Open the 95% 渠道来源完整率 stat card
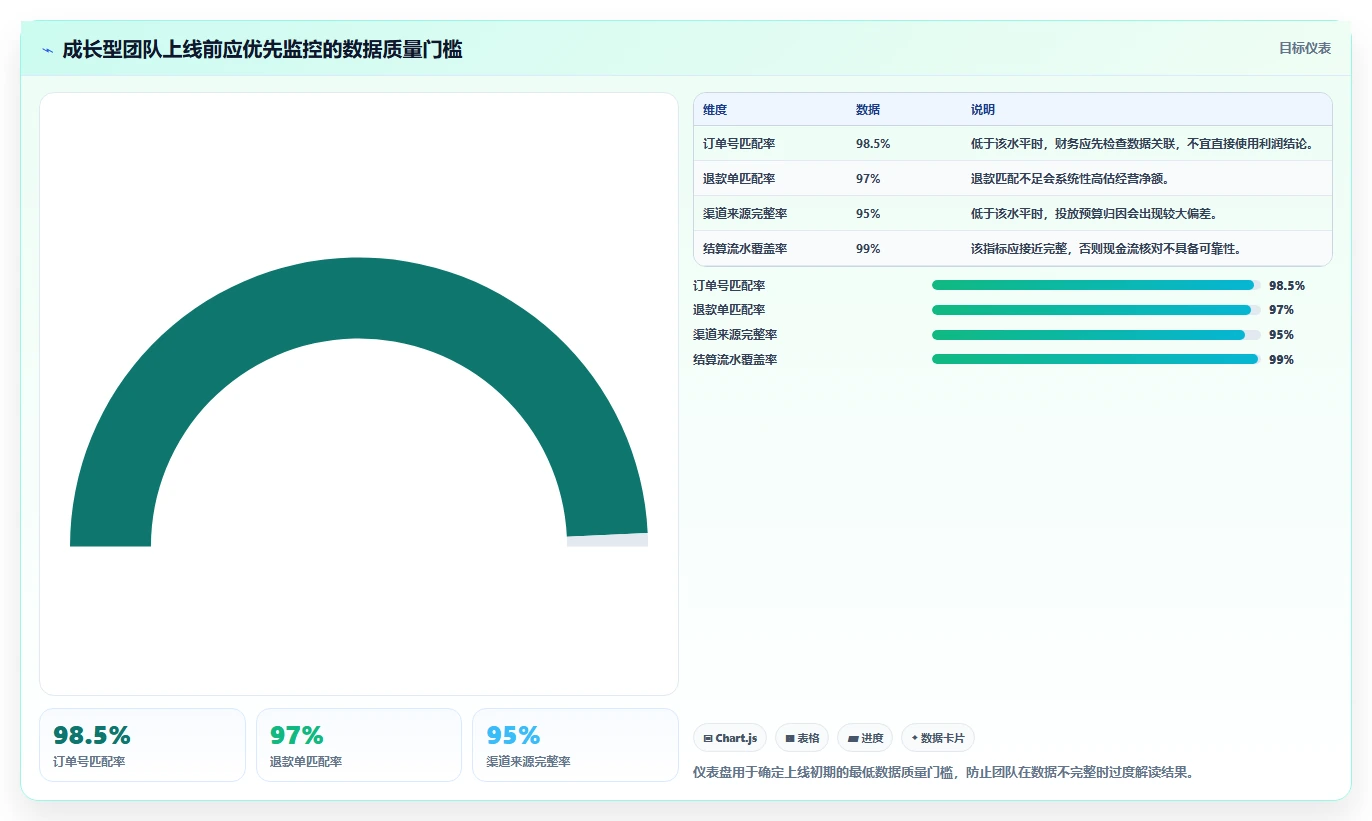Image resolution: width=1372 pixels, height=821 pixels. pos(575,745)
